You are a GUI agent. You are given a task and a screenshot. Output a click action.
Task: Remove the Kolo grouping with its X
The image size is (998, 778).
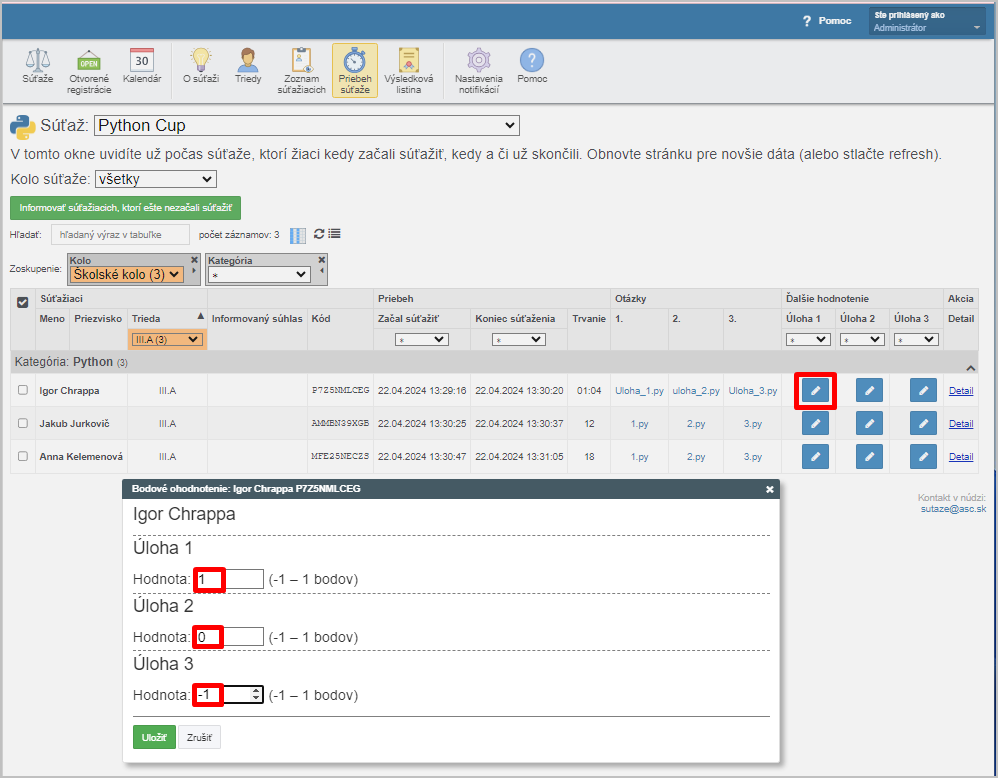click(195, 260)
